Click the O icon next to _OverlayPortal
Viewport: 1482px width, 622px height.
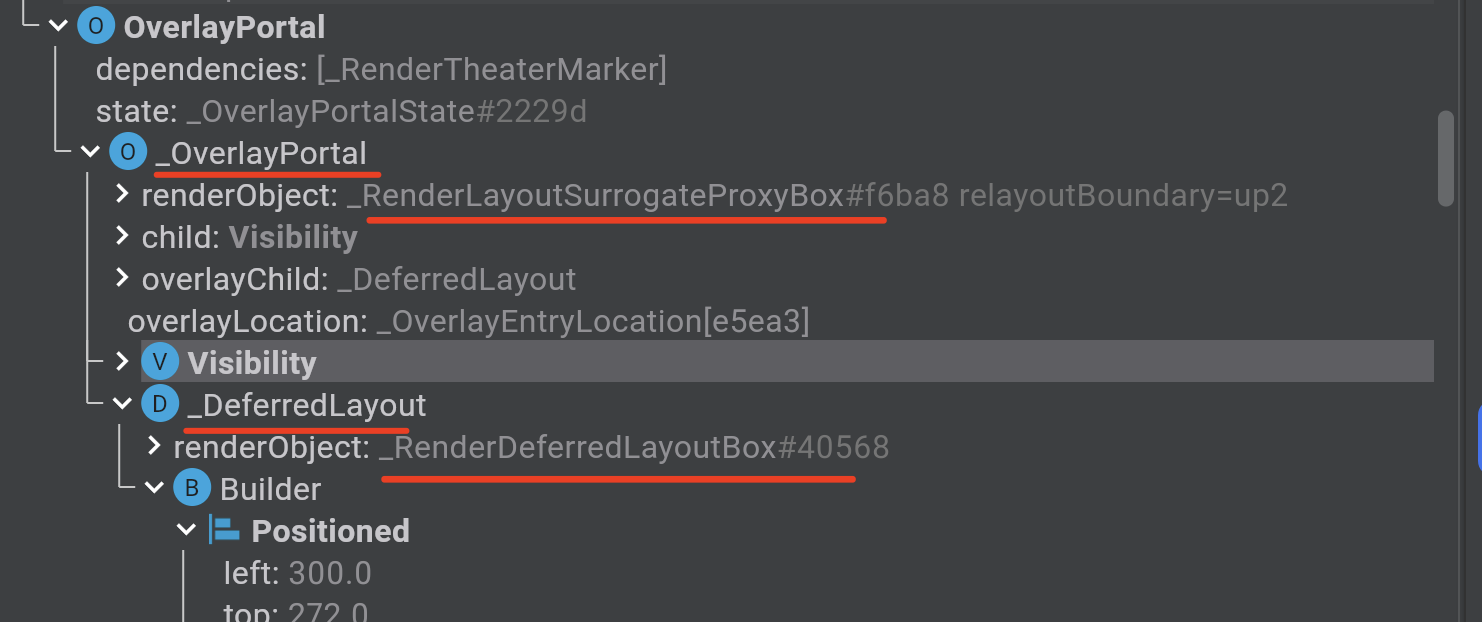[x=127, y=153]
